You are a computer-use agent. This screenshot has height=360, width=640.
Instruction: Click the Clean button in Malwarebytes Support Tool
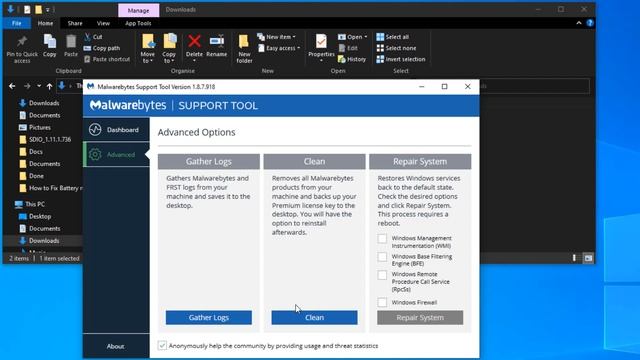[314, 318]
